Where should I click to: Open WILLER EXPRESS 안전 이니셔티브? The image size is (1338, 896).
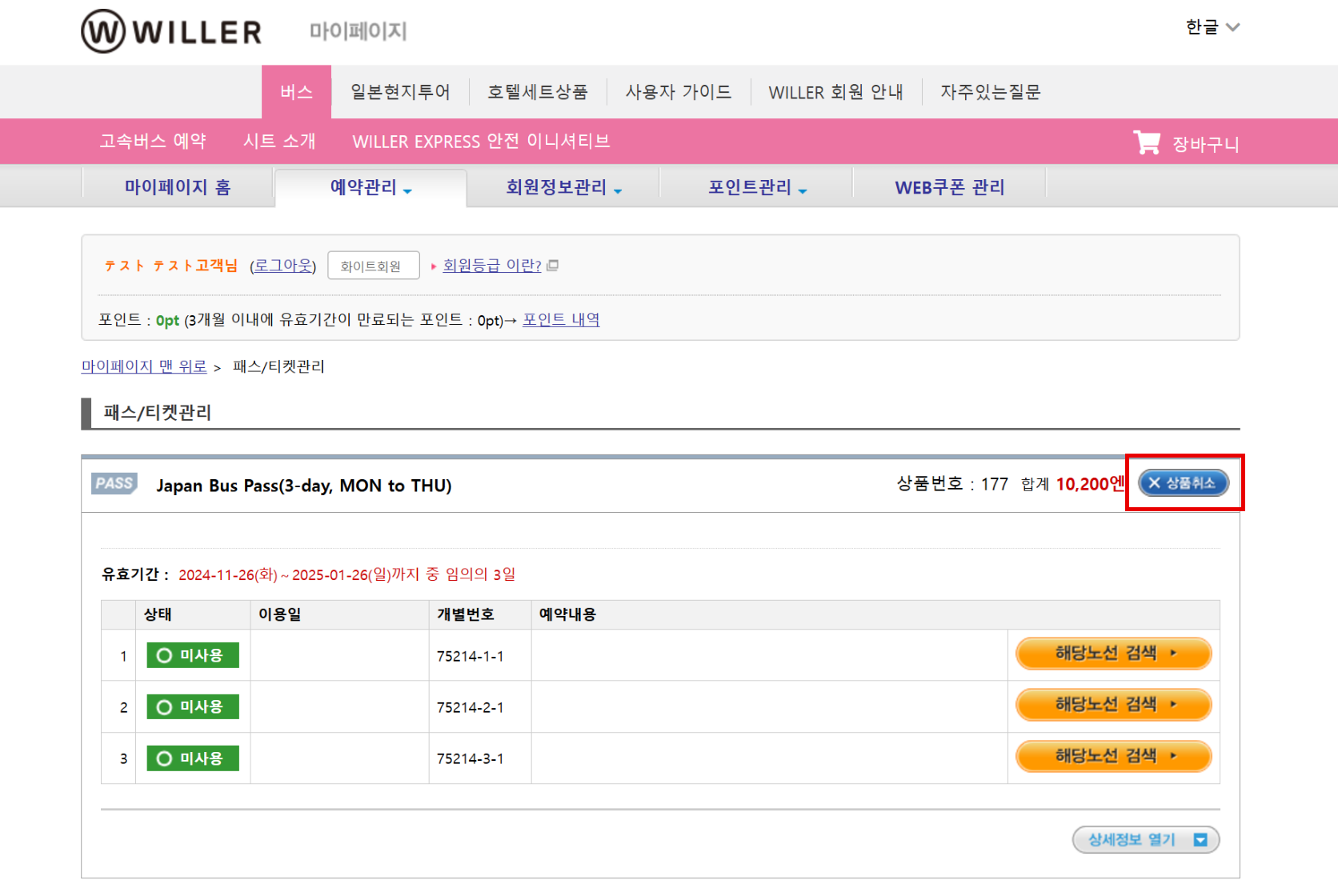pos(481,141)
